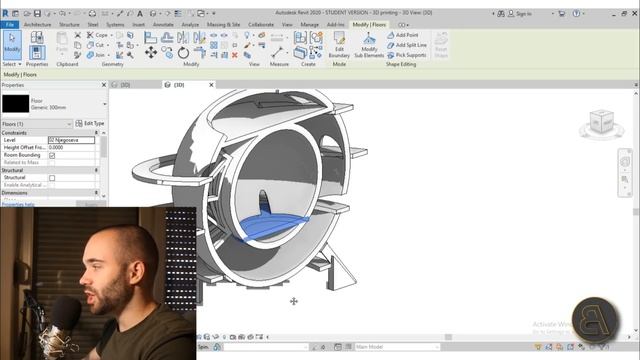Click the Edit Type button
The image size is (640, 360).
(x=90, y=123)
